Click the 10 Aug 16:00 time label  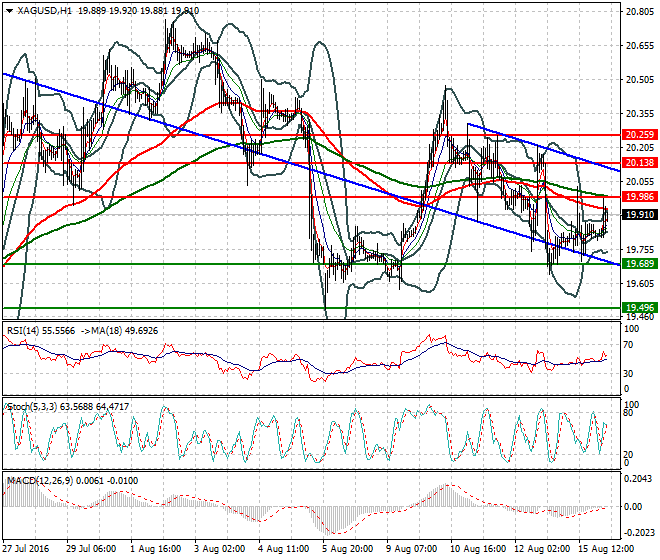tap(479, 549)
